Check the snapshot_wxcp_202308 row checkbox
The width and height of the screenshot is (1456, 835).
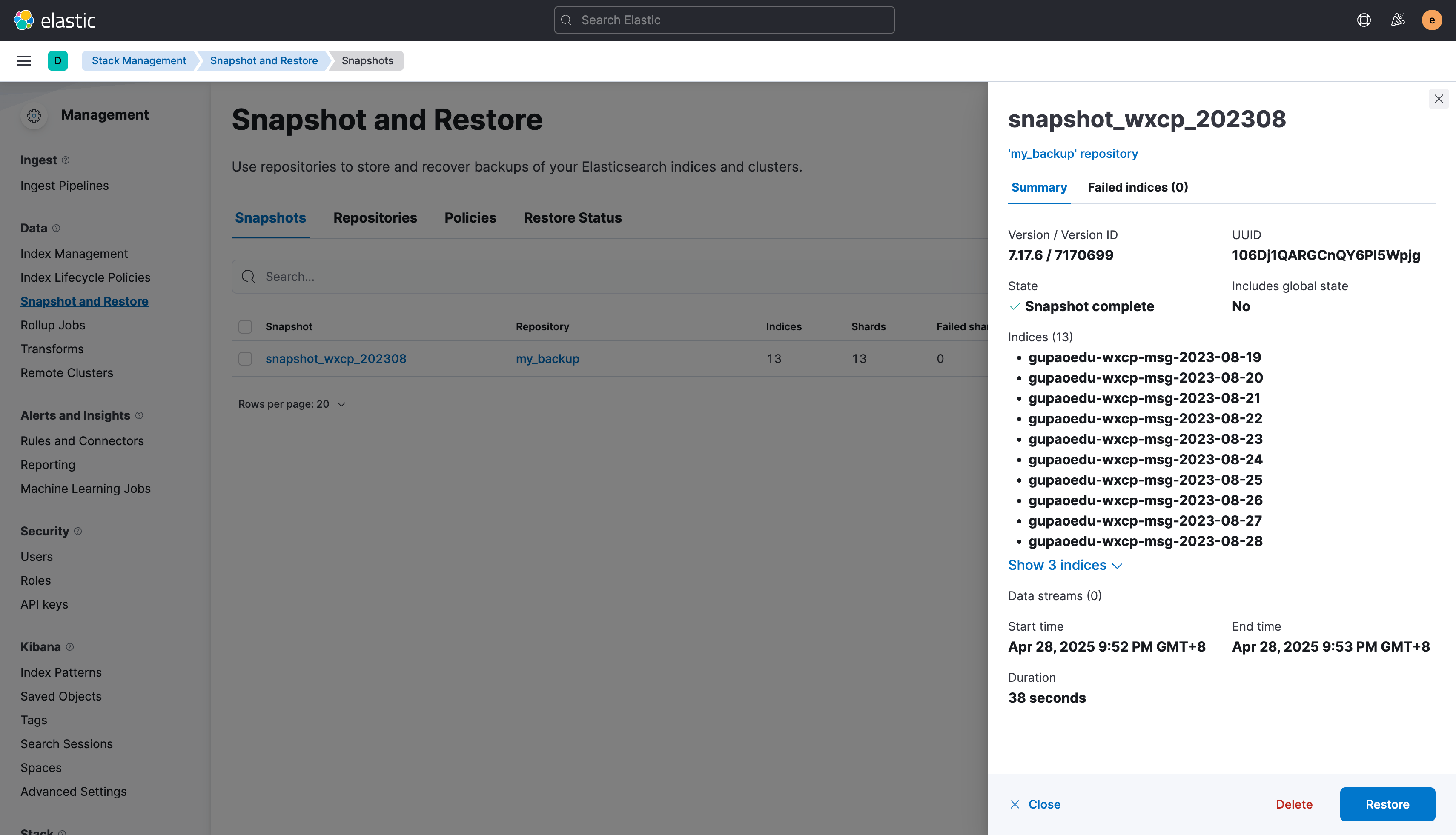245,359
